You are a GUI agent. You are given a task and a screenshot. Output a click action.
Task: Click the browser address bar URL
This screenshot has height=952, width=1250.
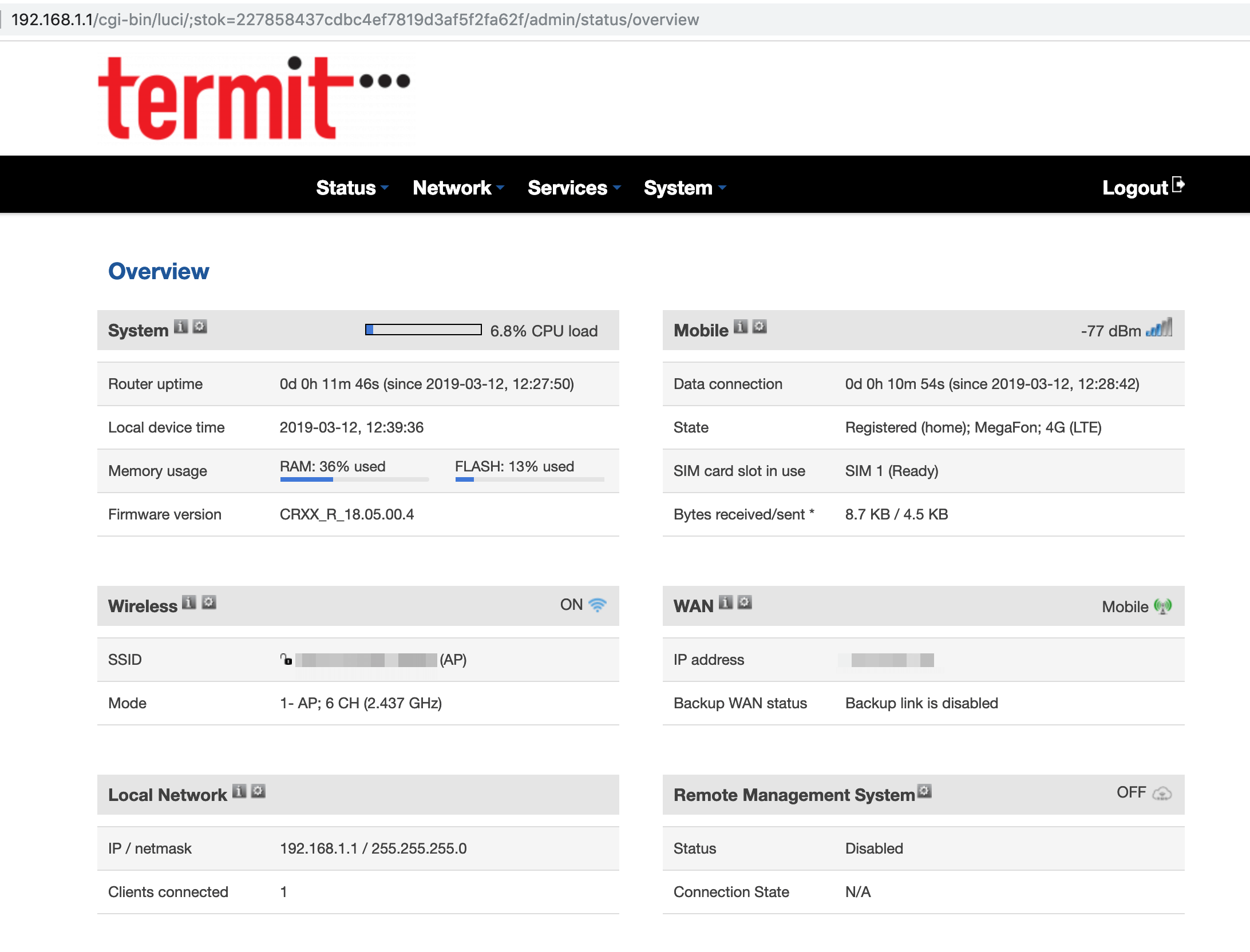pyautogui.click(x=355, y=19)
